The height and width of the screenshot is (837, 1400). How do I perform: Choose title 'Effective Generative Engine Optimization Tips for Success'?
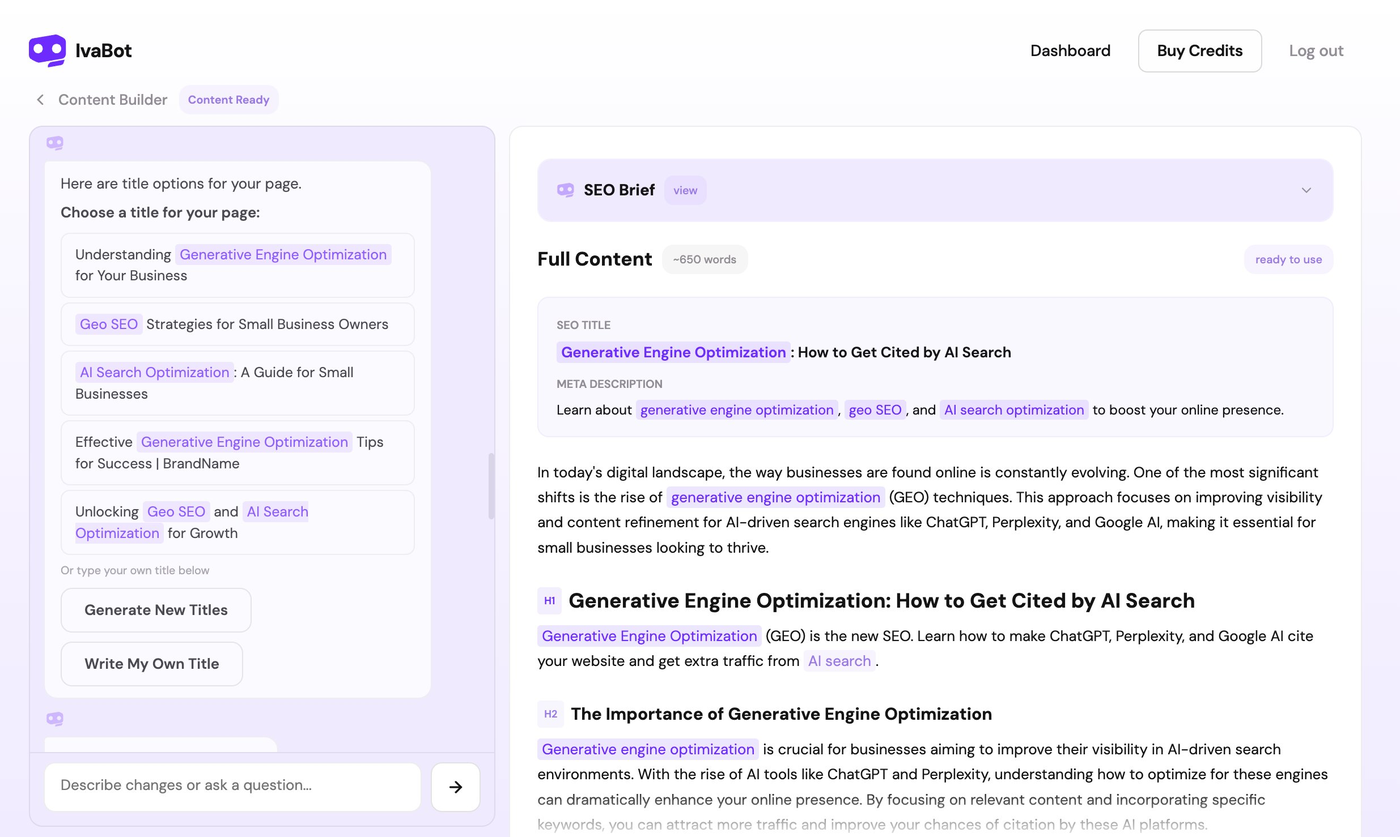pos(238,453)
